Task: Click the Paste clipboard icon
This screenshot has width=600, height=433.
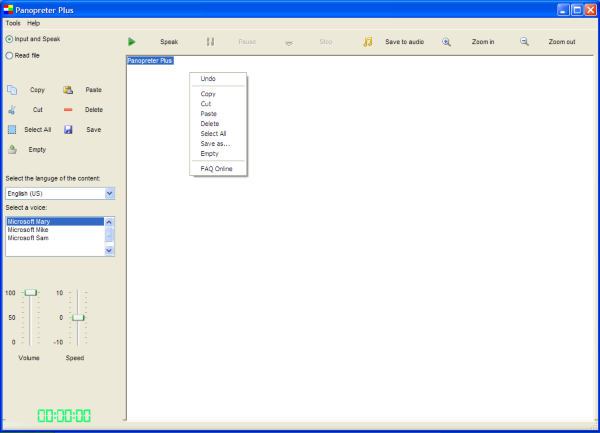Action: coord(68,90)
